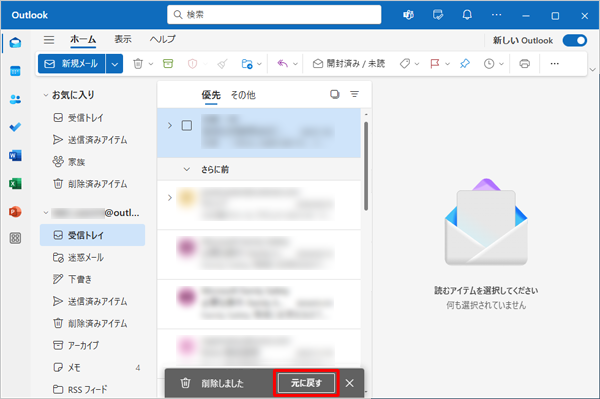Click the Categorize tag icon
The image size is (600, 399).
pos(404,64)
